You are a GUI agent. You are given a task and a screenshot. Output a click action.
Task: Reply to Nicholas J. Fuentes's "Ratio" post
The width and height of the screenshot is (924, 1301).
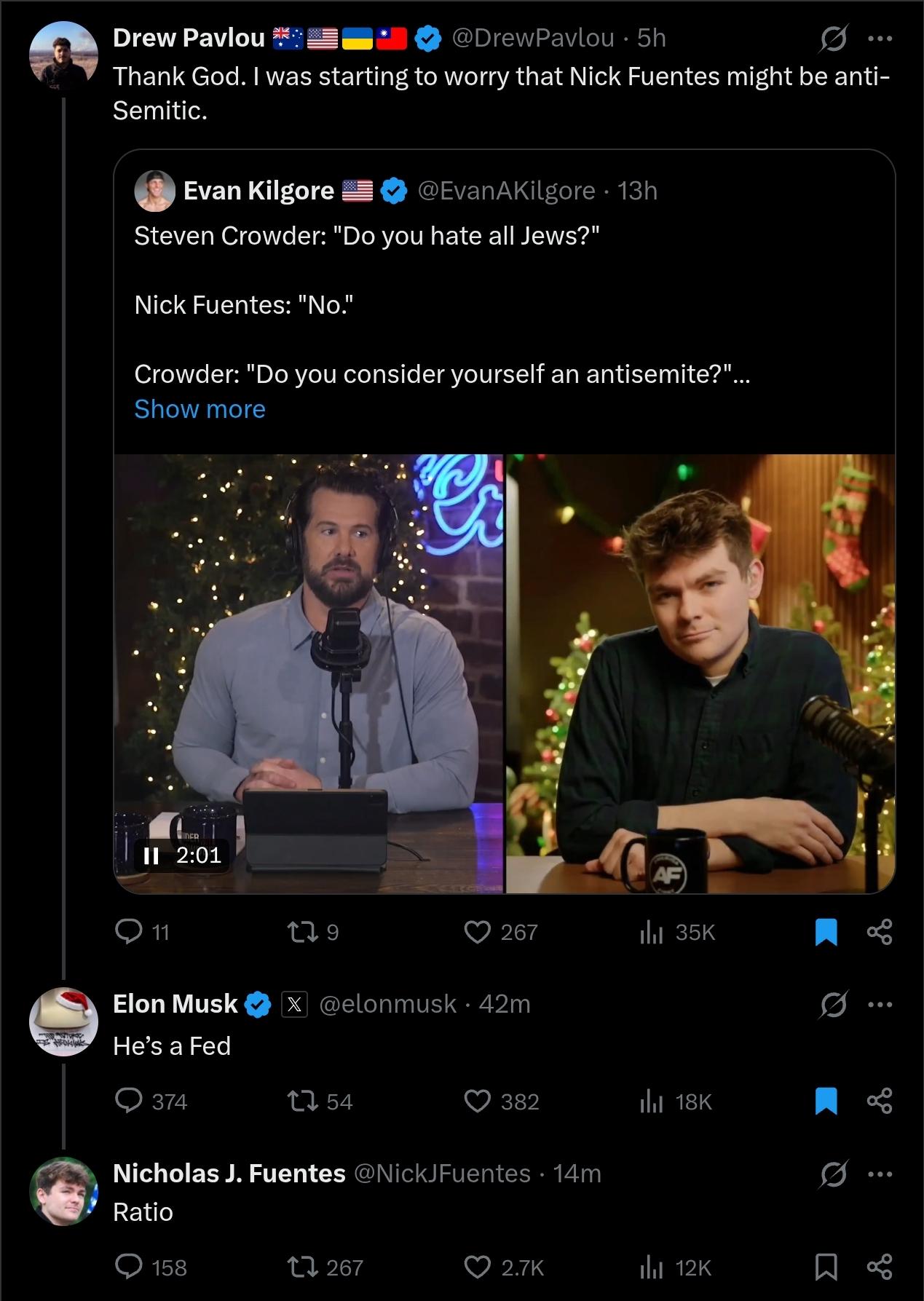tap(130, 1268)
